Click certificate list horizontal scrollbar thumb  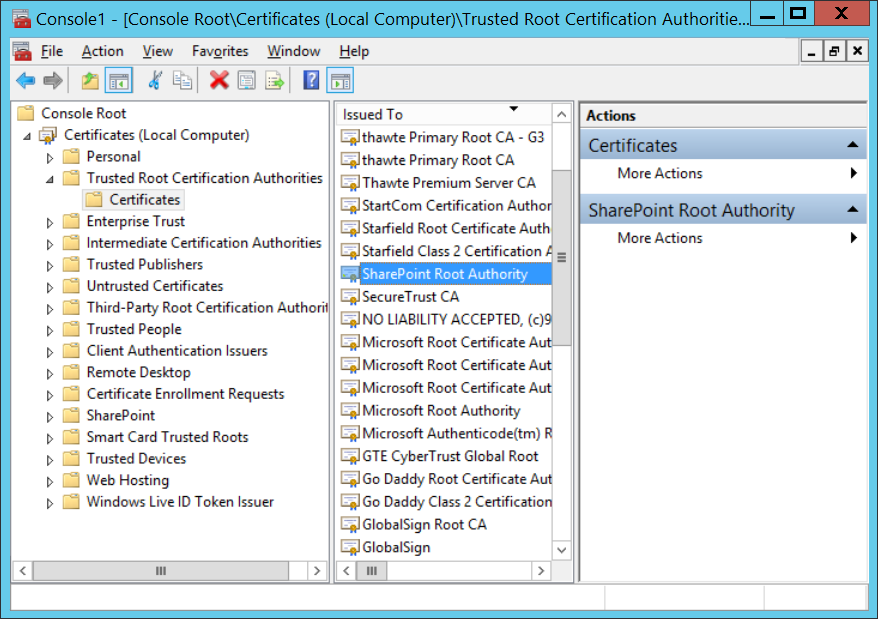372,571
